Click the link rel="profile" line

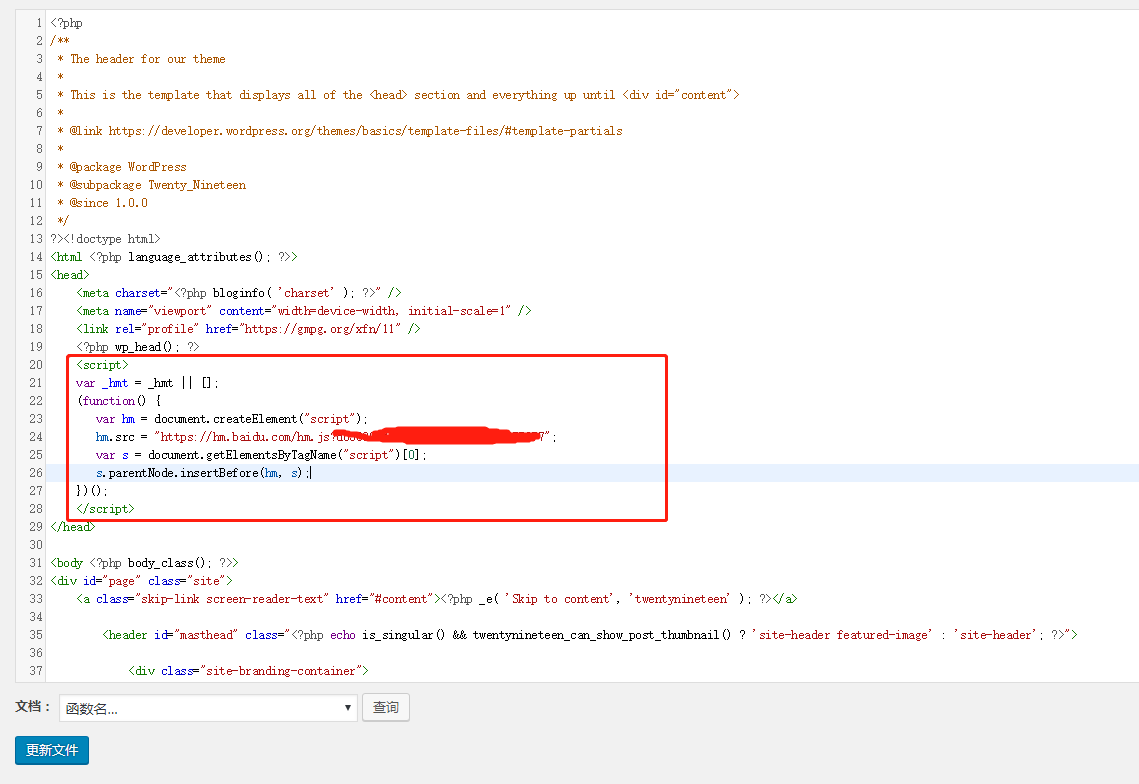[248, 329]
